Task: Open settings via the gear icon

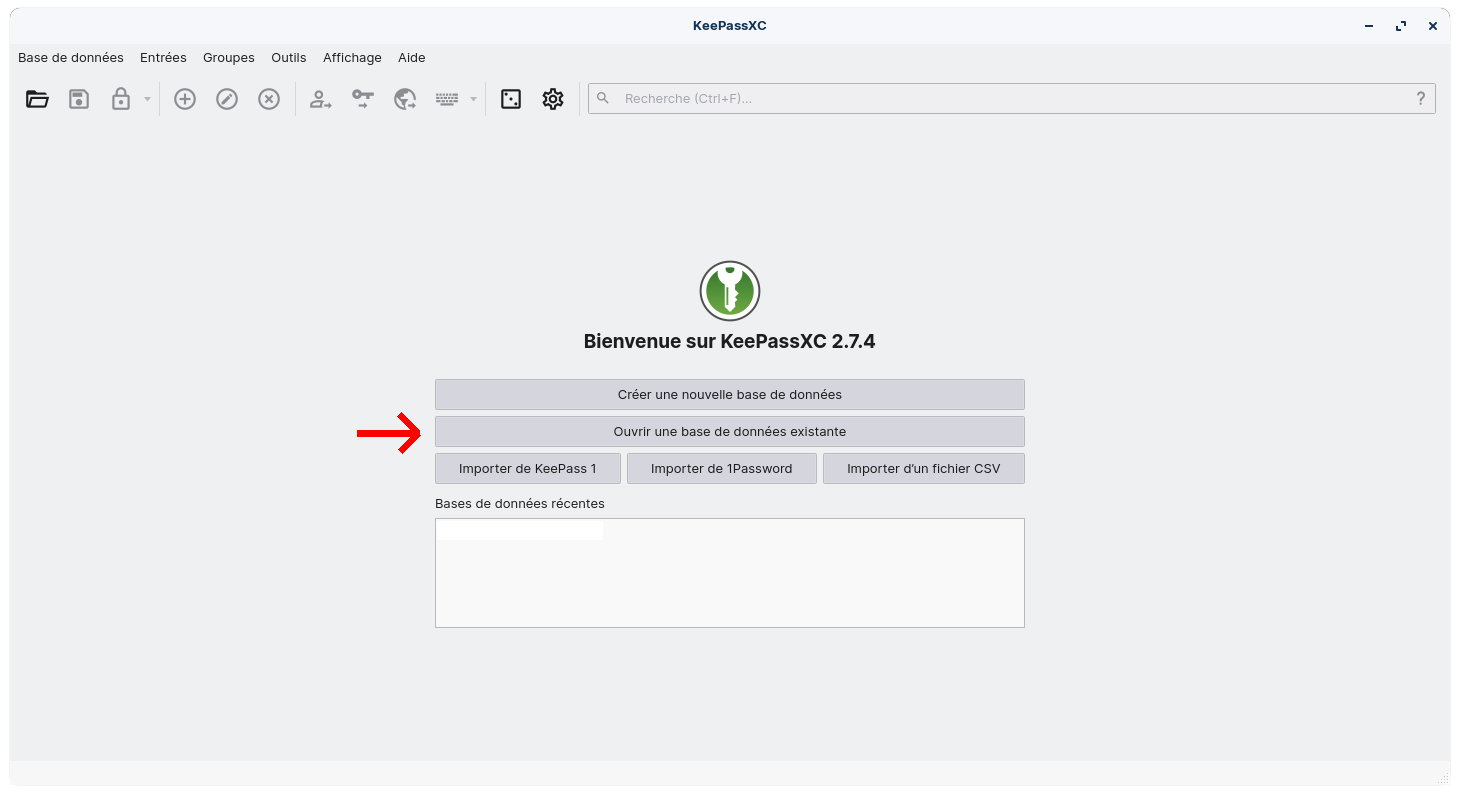Action: 553,99
